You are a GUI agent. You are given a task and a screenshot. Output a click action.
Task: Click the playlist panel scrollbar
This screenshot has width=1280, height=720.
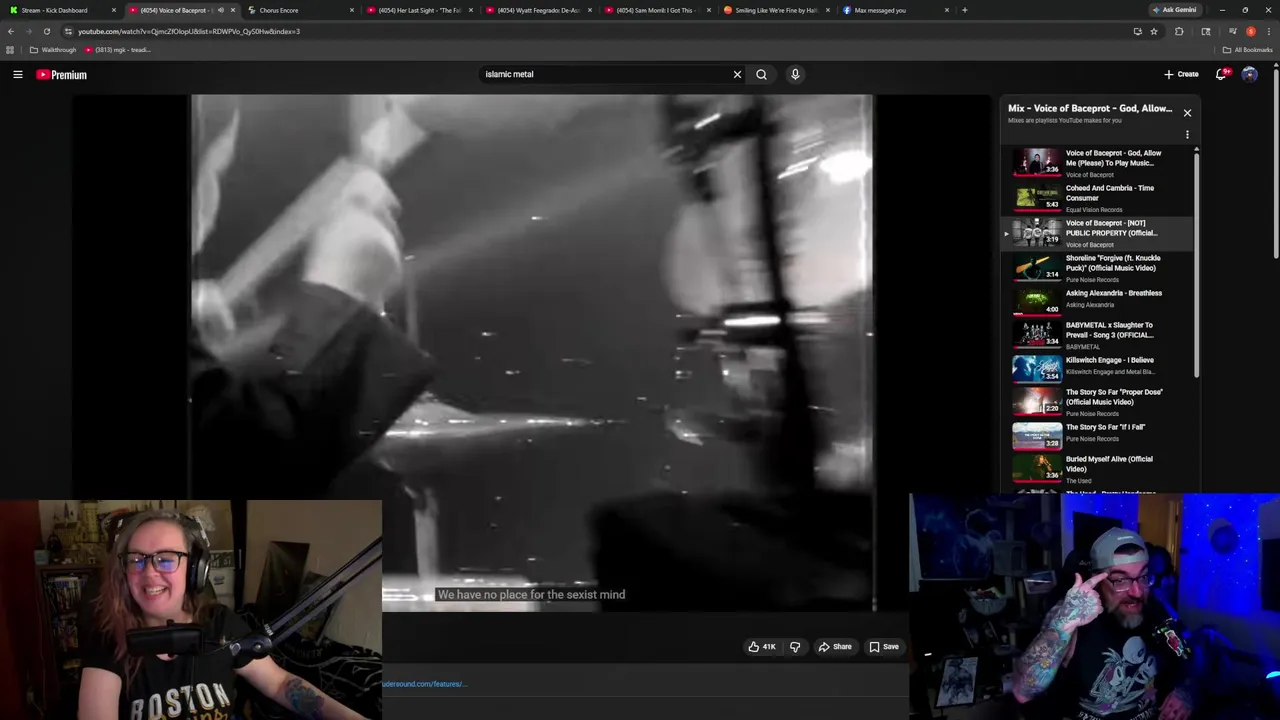coord(1196,263)
